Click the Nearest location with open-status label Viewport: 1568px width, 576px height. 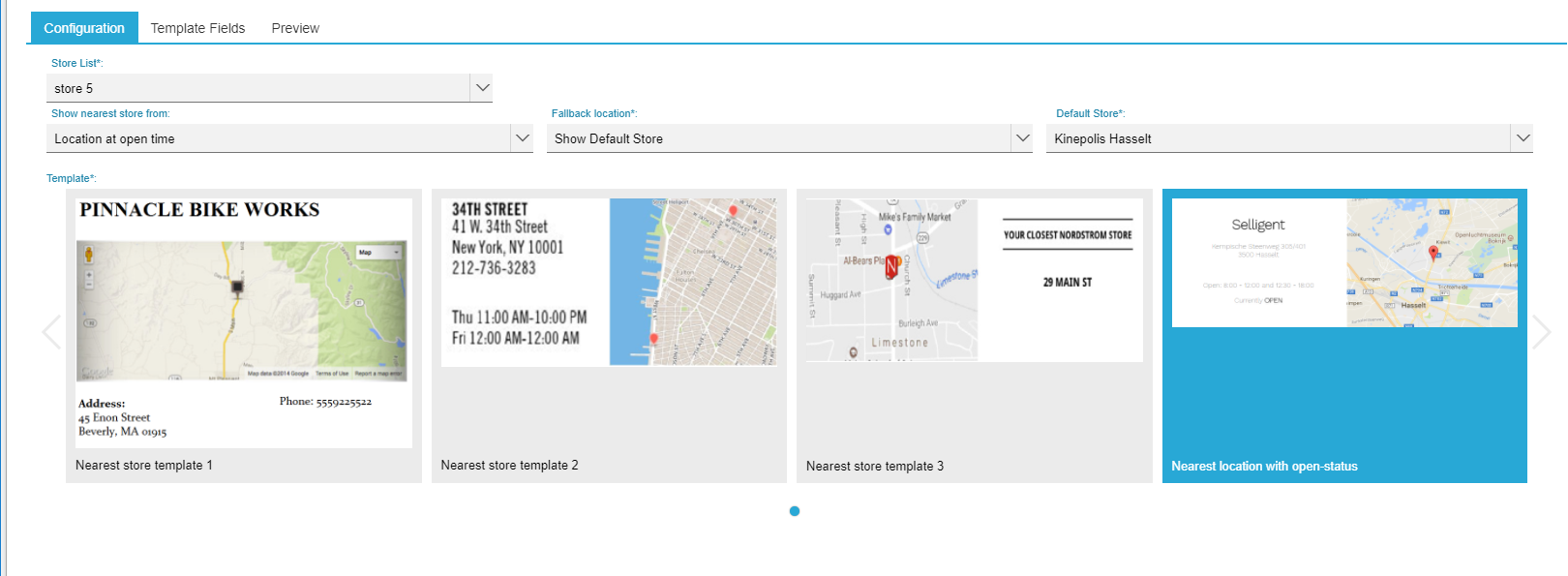coord(1264,467)
